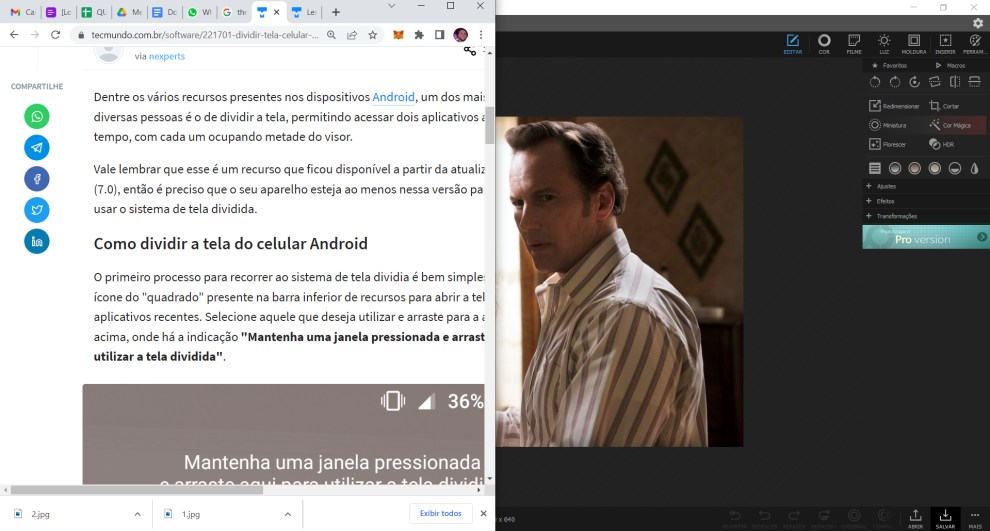Click the Pro version banner
Screen dimensions: 990x531
pyautogui.click(x=926, y=237)
